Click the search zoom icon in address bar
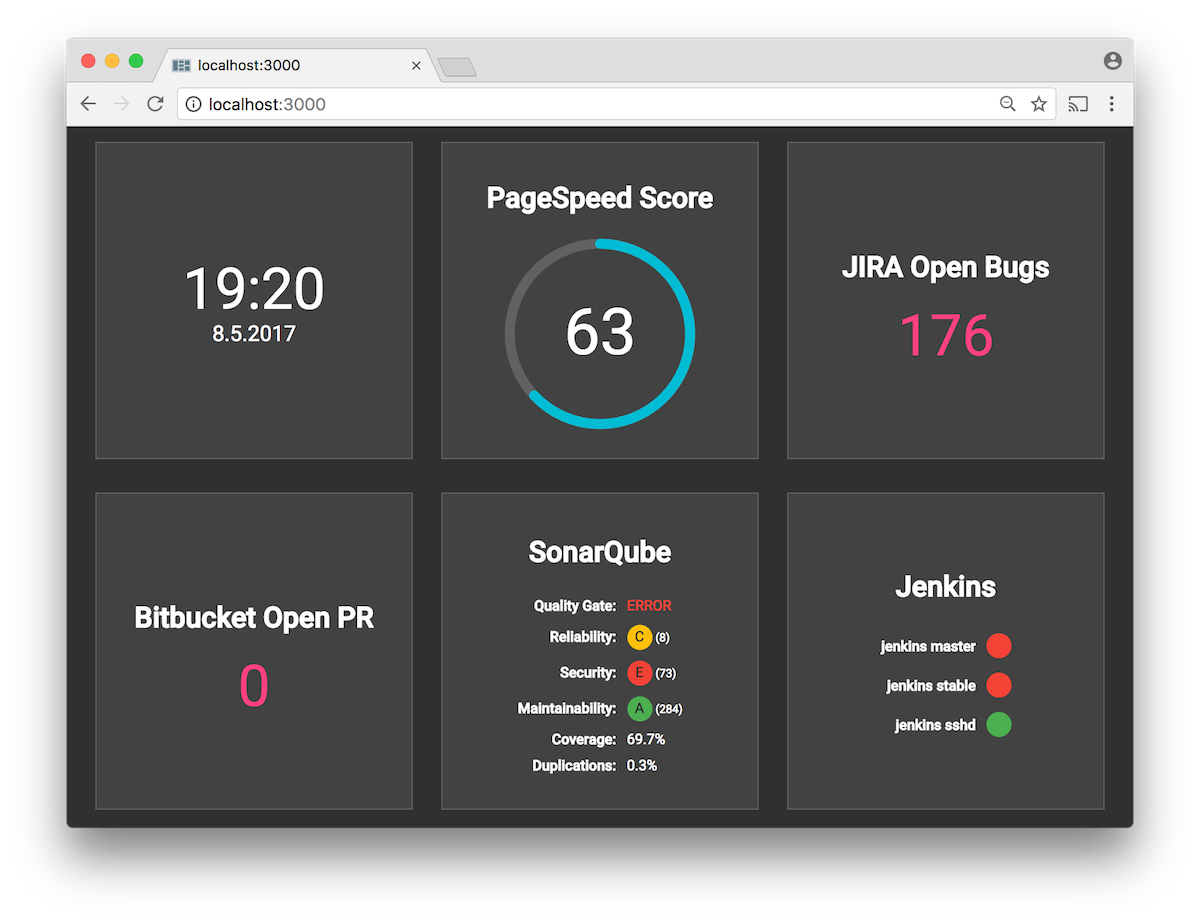This screenshot has width=1200, height=923. coord(1007,103)
